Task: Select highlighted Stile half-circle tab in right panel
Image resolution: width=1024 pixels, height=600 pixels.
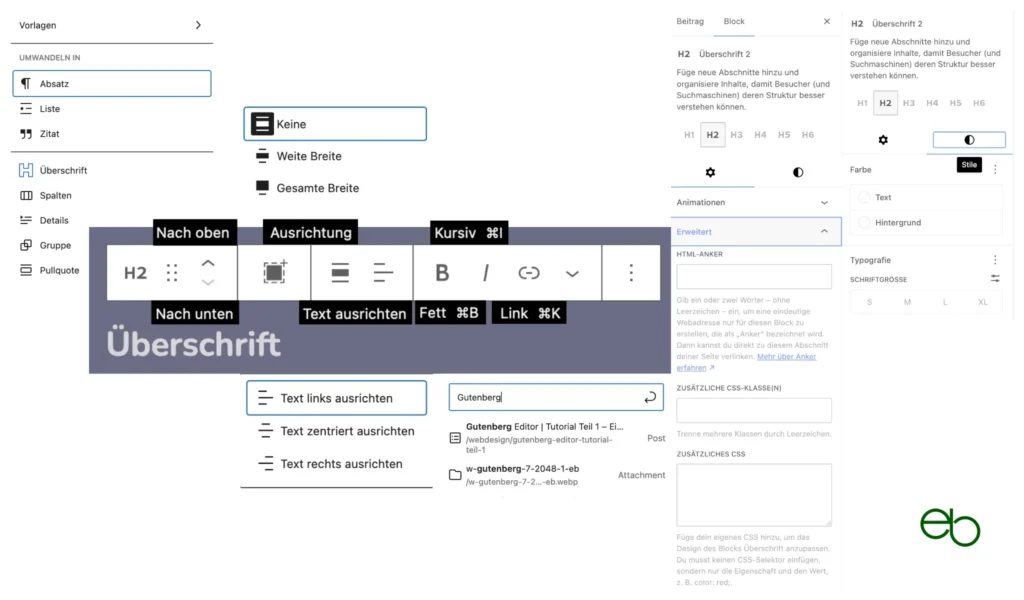Action: [x=969, y=140]
